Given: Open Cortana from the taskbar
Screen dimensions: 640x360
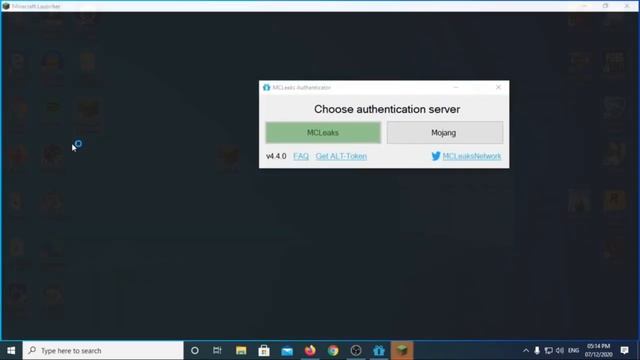Looking at the screenshot, I should point(195,350).
